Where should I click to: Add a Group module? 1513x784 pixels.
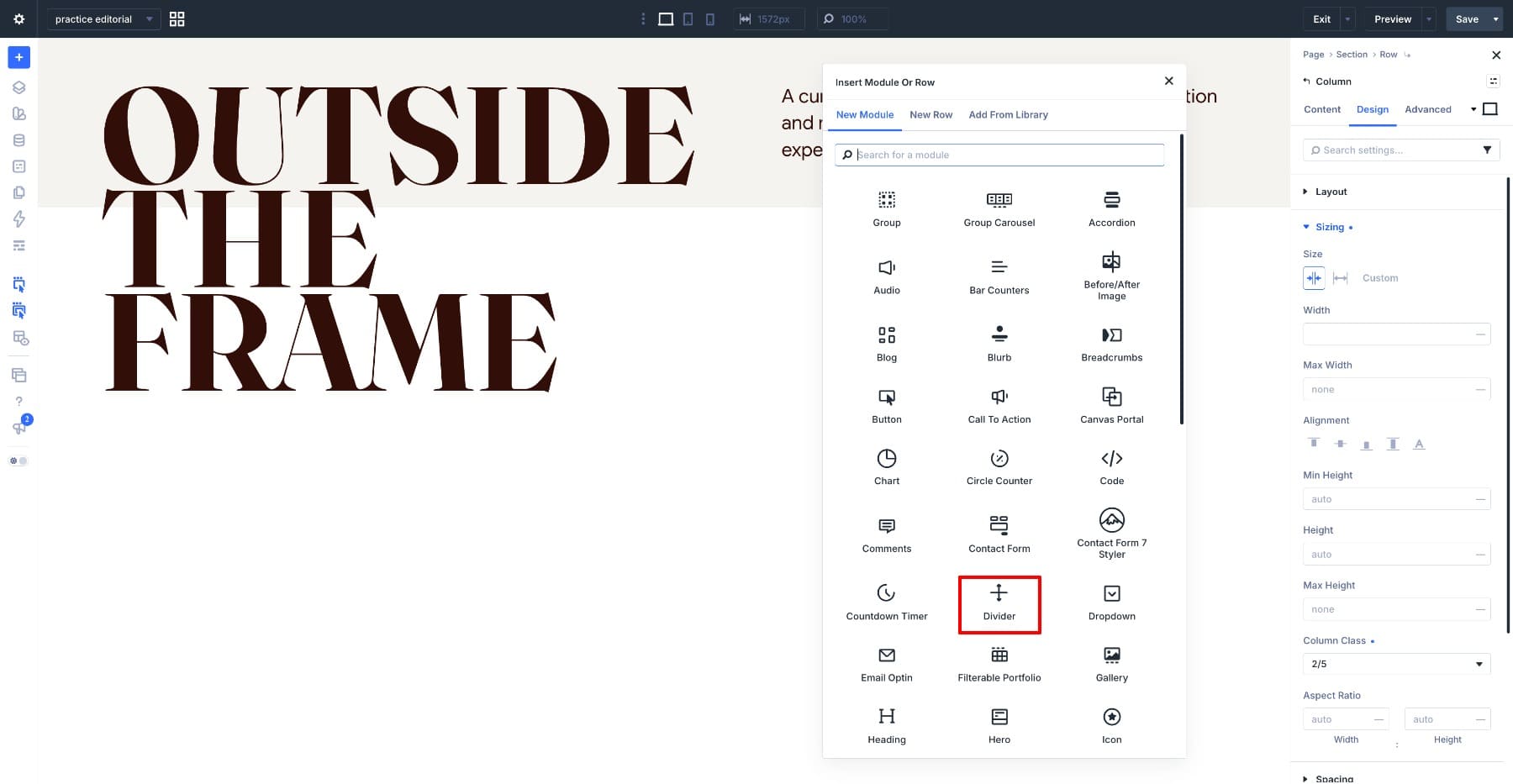(887, 209)
